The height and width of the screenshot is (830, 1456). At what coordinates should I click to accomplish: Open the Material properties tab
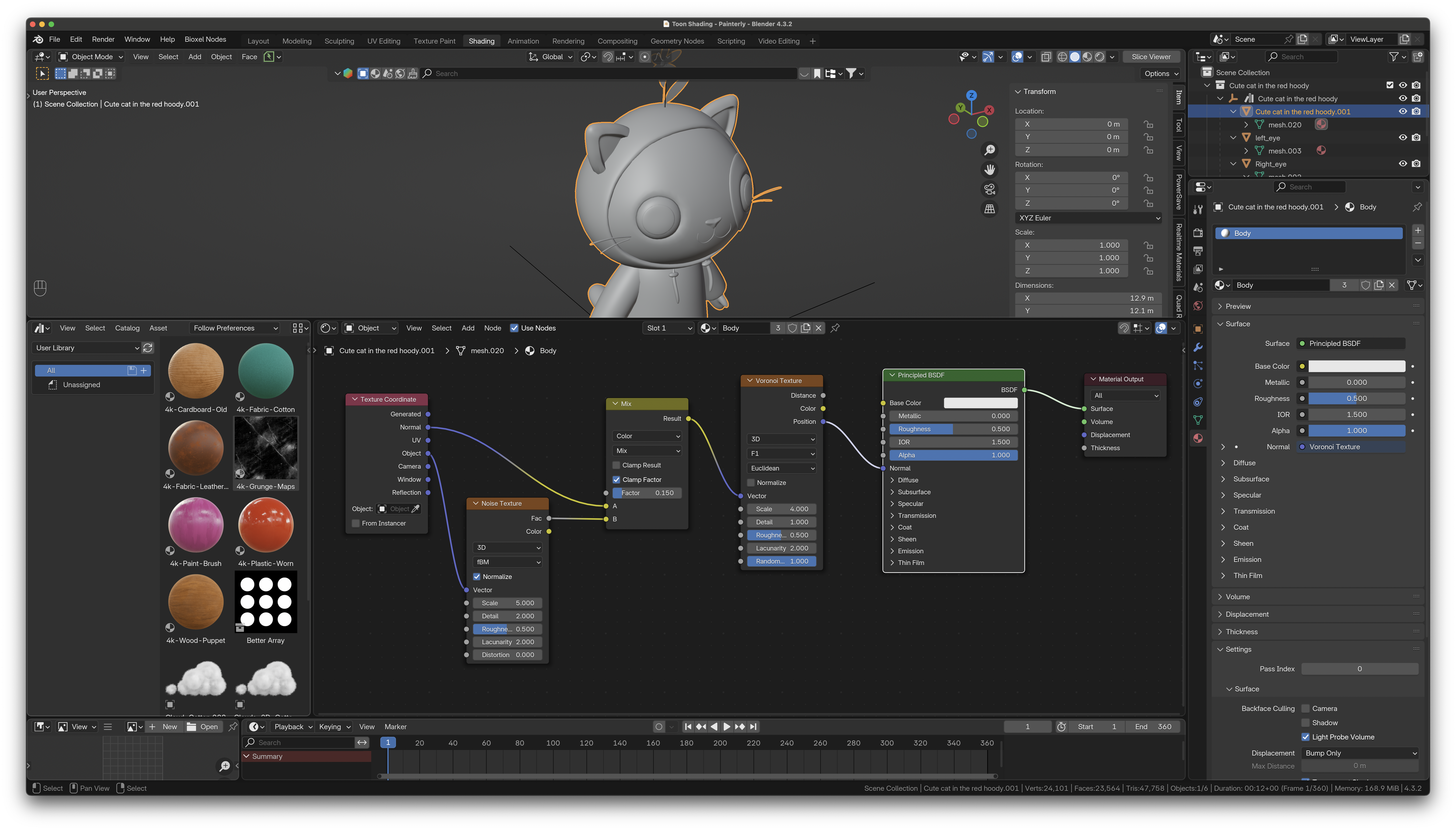(x=1198, y=438)
